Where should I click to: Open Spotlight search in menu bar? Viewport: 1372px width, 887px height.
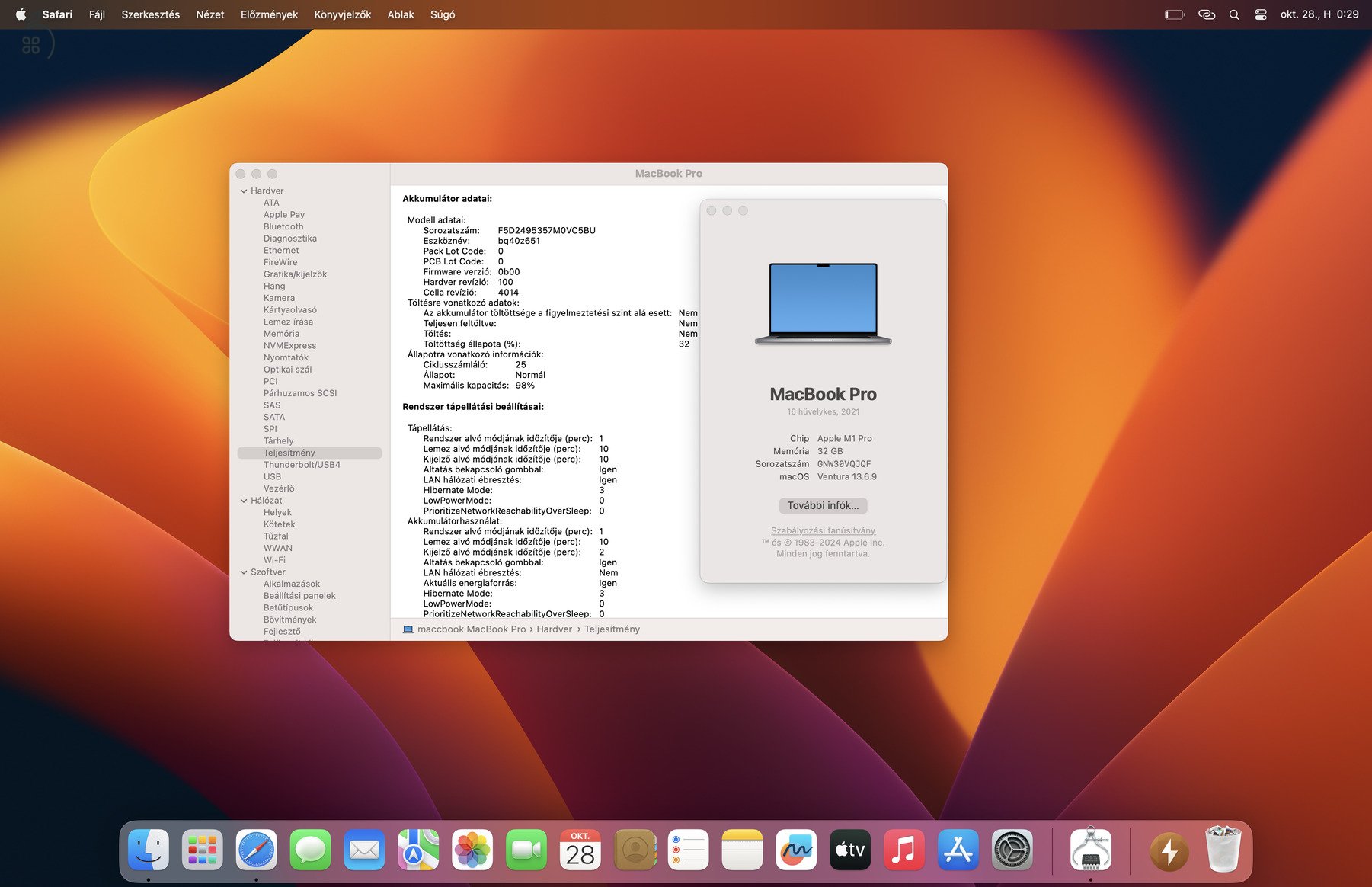(x=1234, y=14)
